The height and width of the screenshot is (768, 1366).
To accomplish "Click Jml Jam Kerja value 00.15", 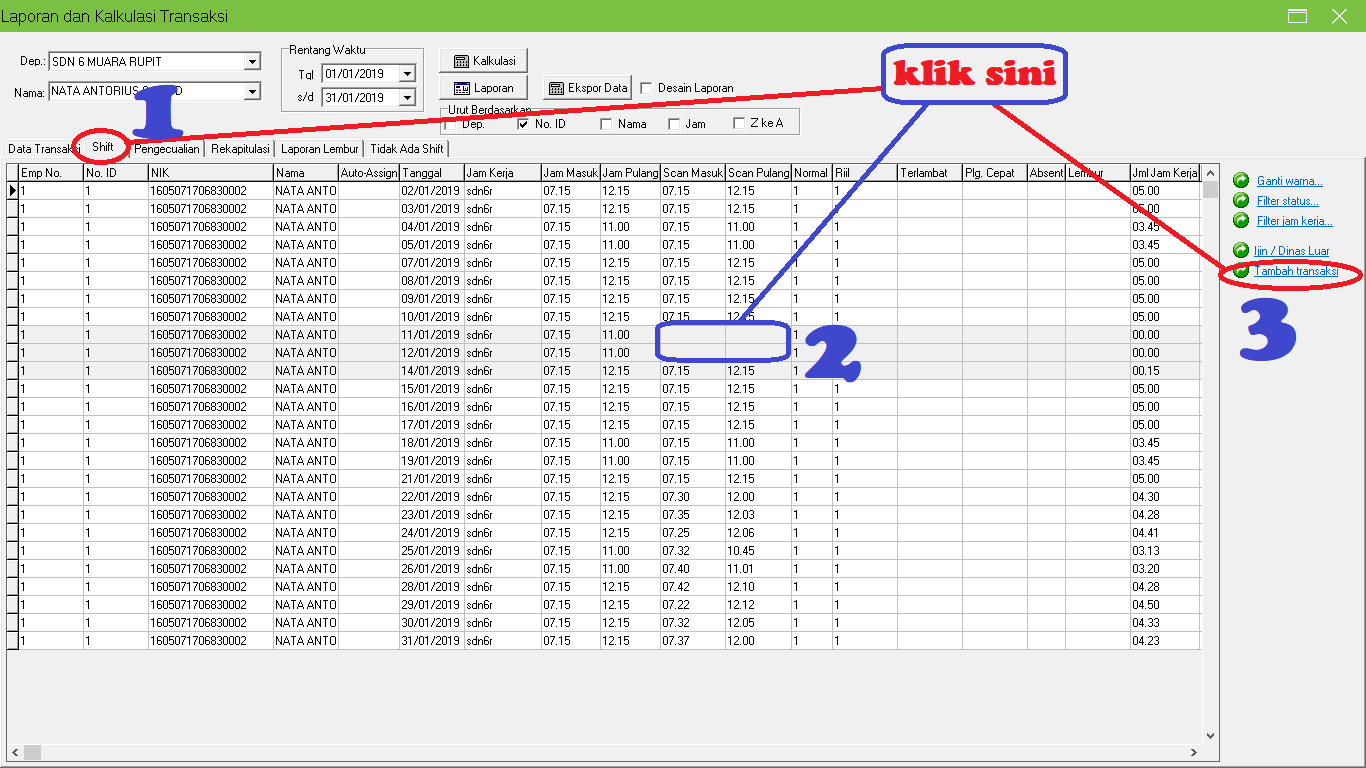I will (x=1165, y=371).
